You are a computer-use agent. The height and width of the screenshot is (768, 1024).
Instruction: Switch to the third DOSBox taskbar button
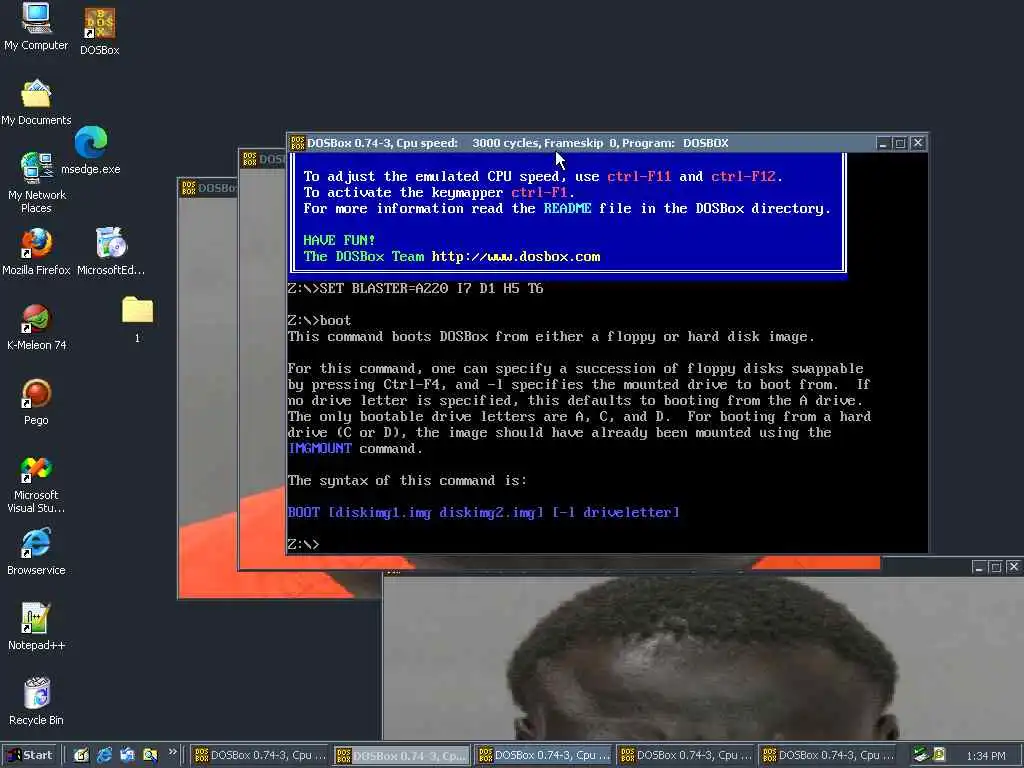tap(544, 755)
